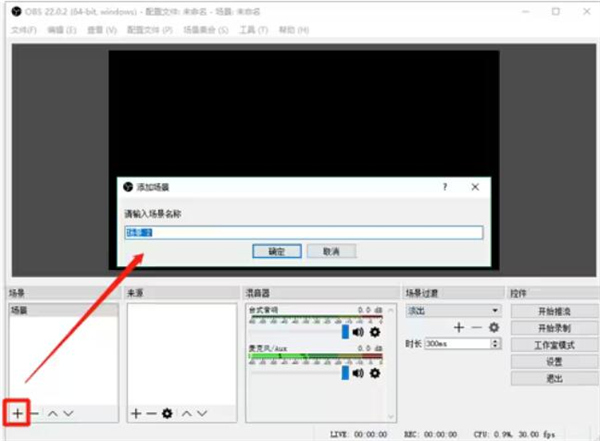600x441 pixels.
Task: Click the transition duration spinner arrows
Action: (494, 343)
